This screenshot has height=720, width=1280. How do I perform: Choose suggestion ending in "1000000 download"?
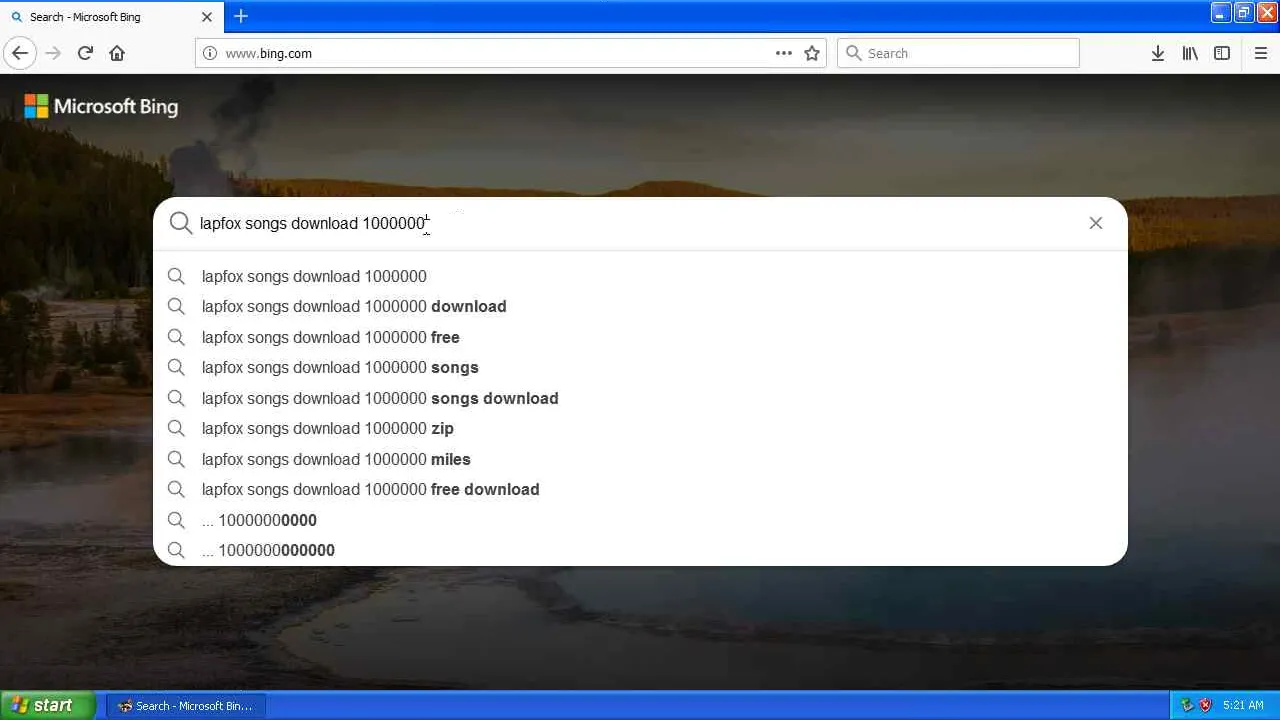(640, 306)
